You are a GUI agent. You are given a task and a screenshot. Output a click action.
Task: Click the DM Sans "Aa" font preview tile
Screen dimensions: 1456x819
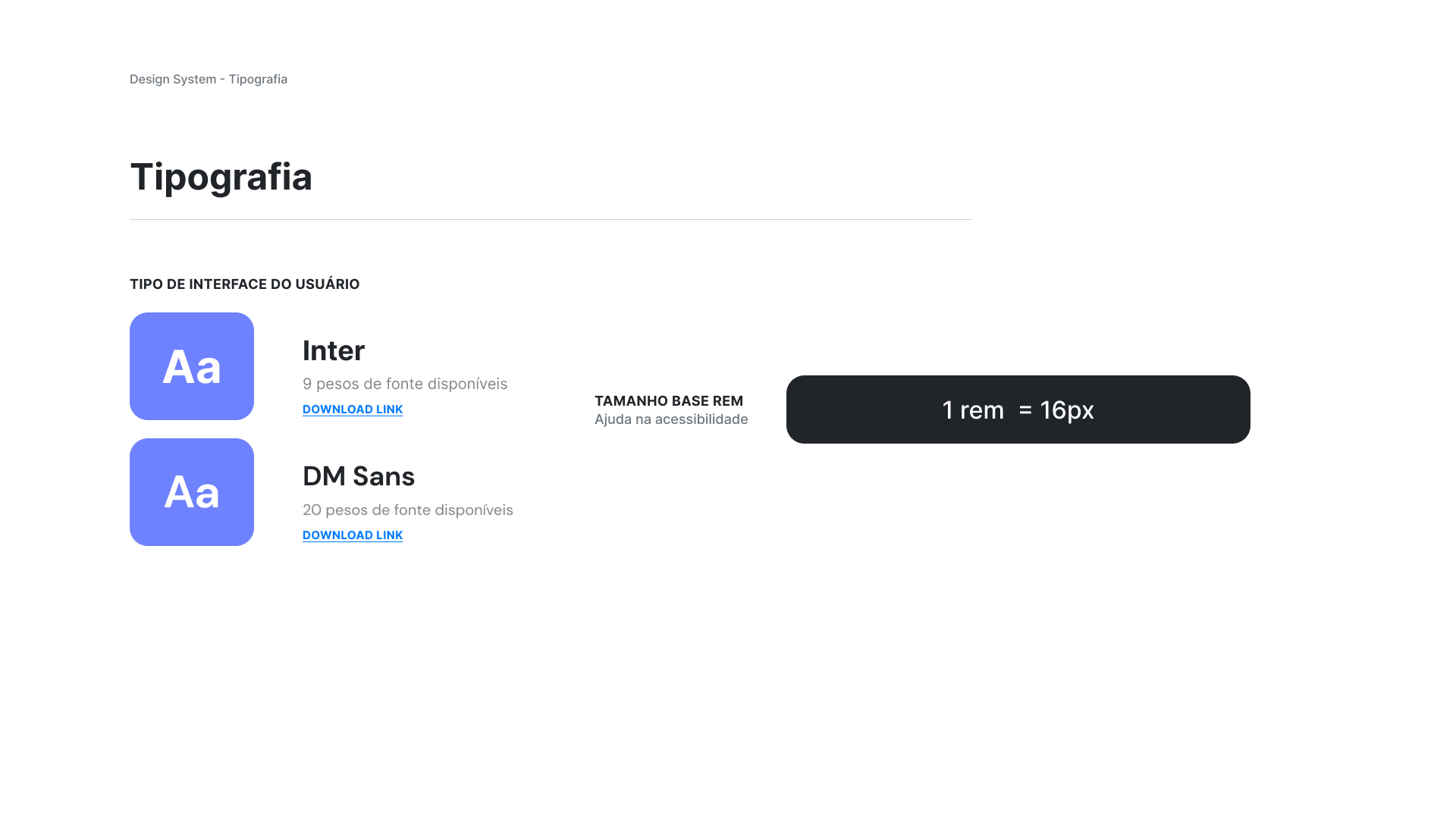coord(192,492)
